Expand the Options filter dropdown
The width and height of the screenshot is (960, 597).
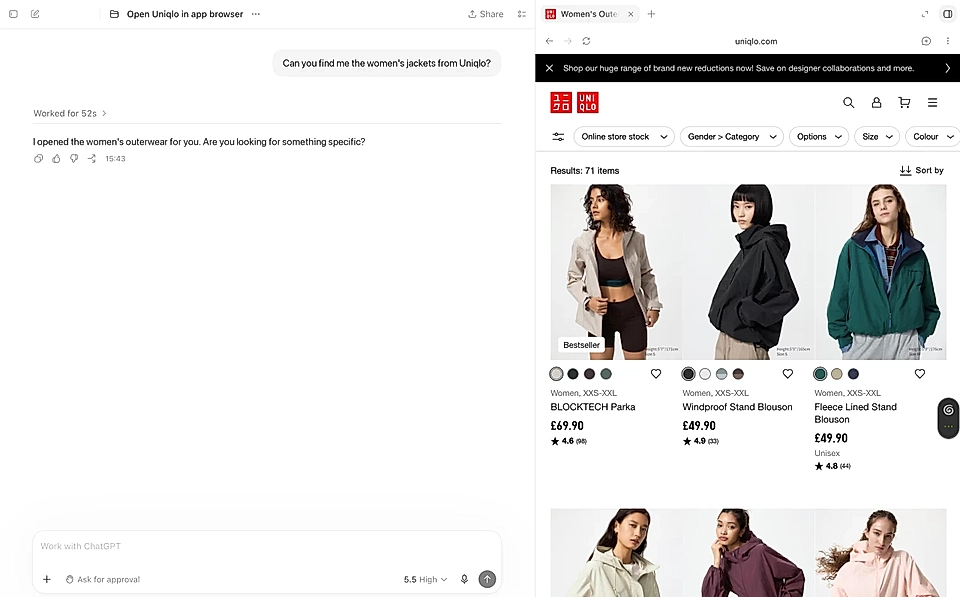pyautogui.click(x=819, y=137)
